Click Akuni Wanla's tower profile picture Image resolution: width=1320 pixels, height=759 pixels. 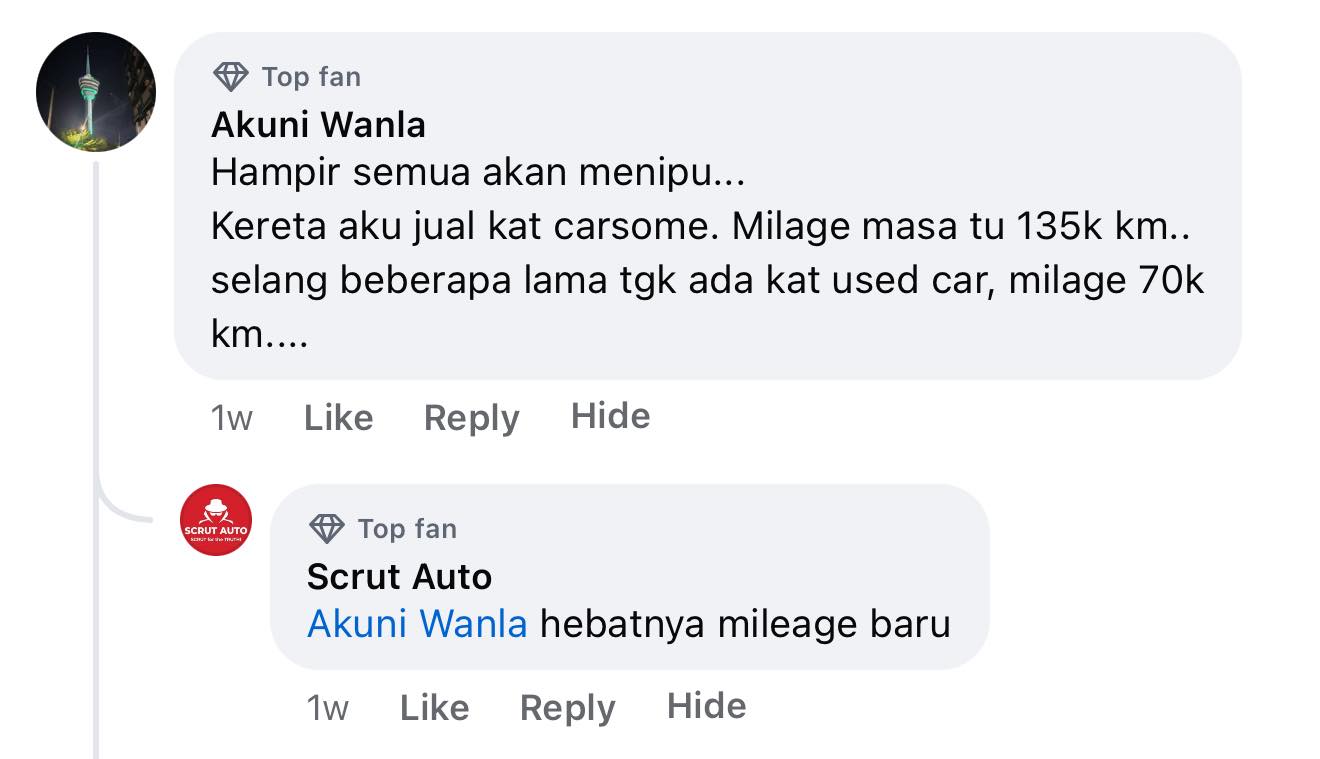[x=96, y=92]
